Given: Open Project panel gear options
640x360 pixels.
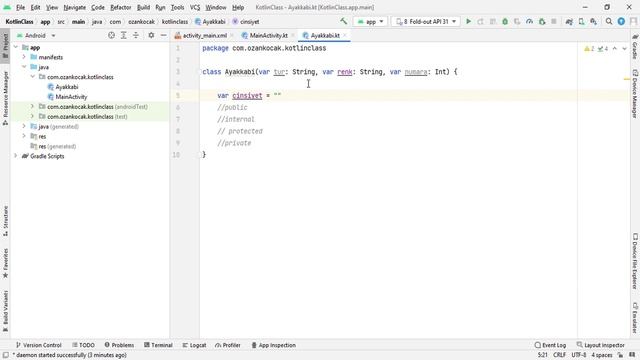Looking at the screenshot, I should [x=151, y=36].
